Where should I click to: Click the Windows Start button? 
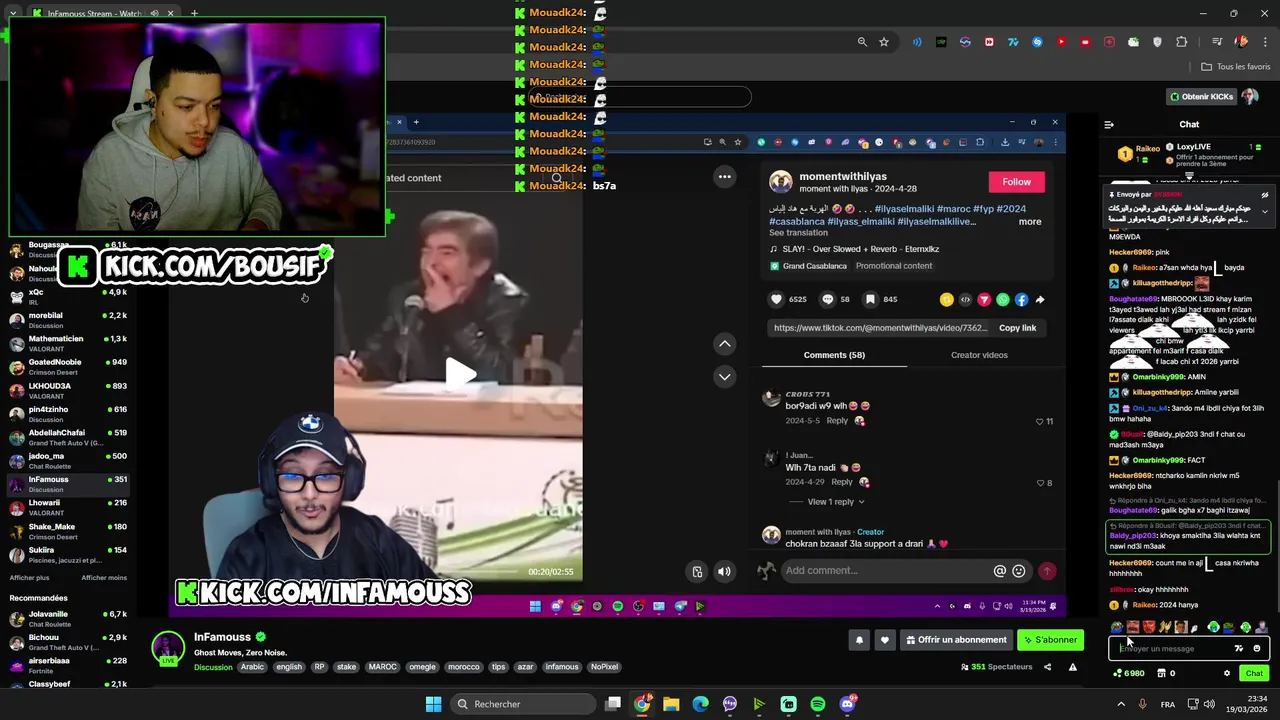[x=433, y=704]
